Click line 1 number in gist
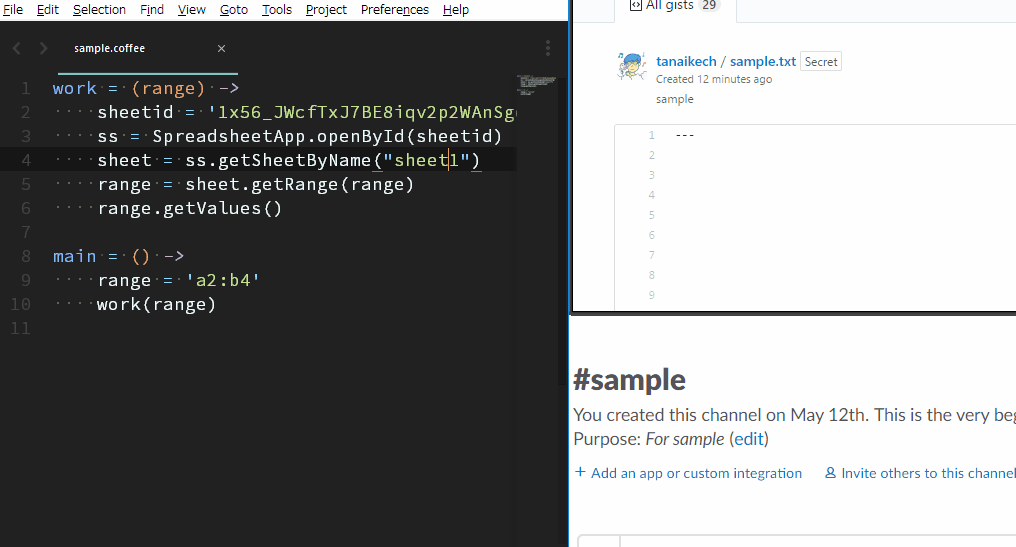This screenshot has width=1016, height=547. (651, 135)
